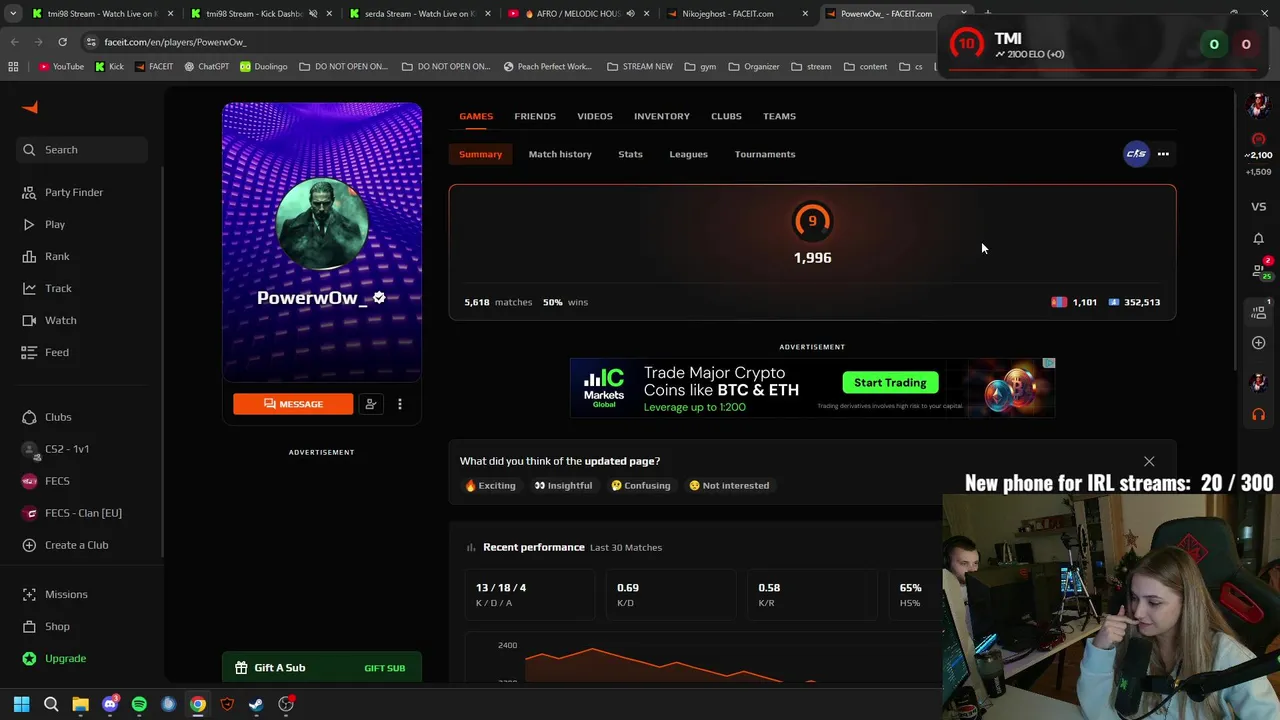Select the Tournaments sub-tab

coord(765,154)
